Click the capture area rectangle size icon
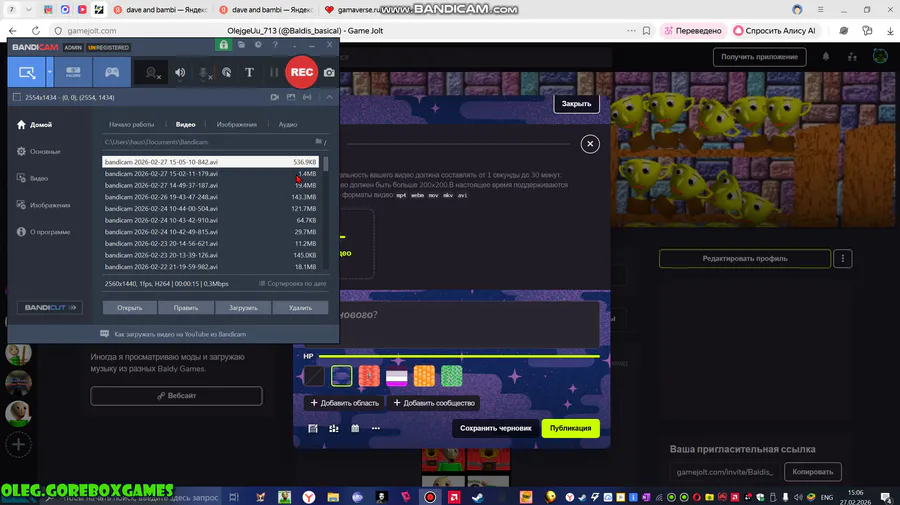 tap(17, 98)
